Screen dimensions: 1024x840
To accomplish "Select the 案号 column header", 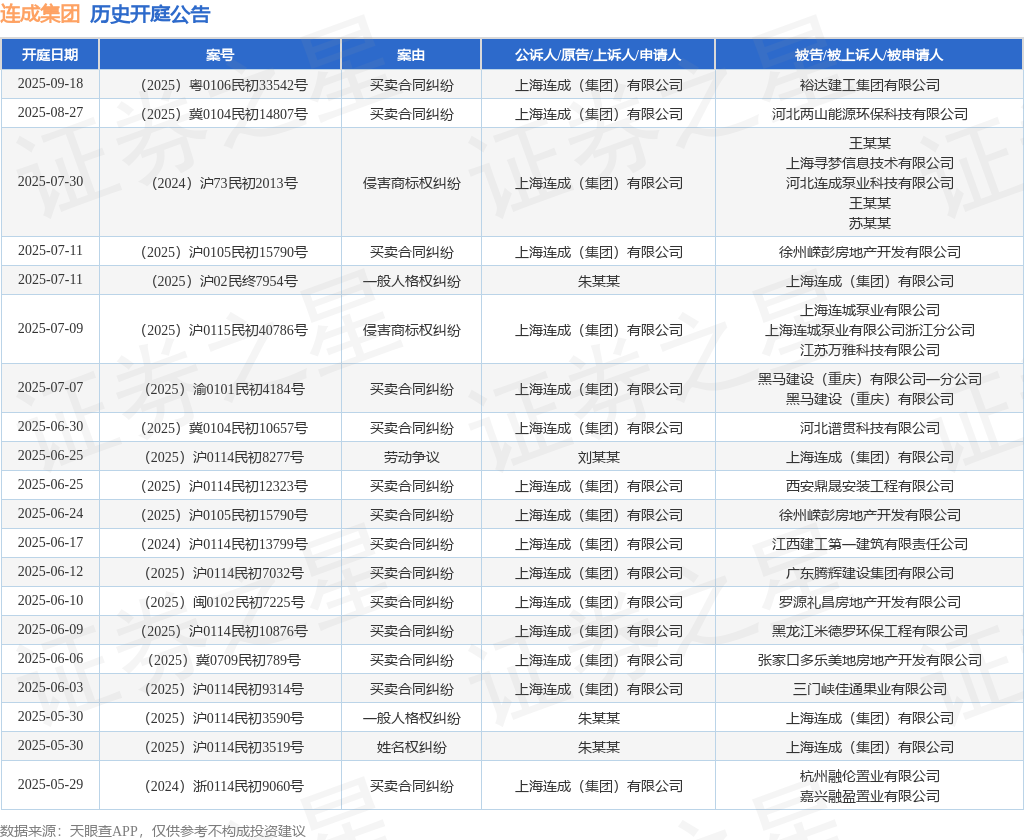I will coord(220,55).
